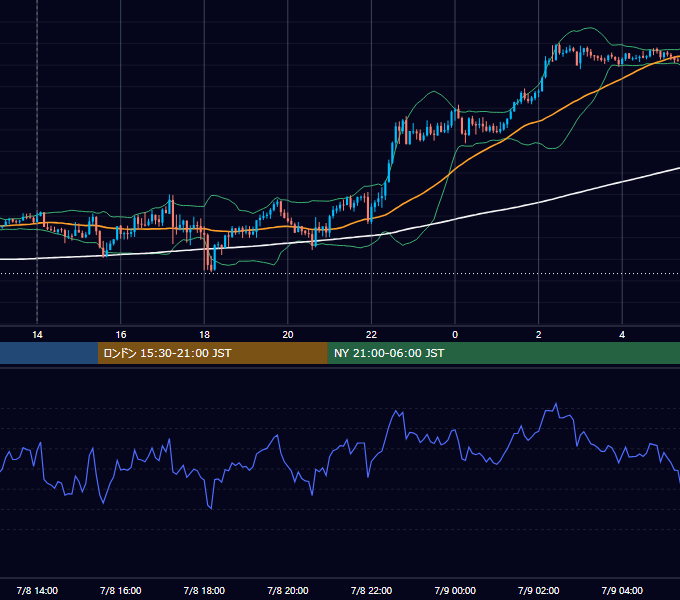Click the 2 hour axis label

[538, 335]
